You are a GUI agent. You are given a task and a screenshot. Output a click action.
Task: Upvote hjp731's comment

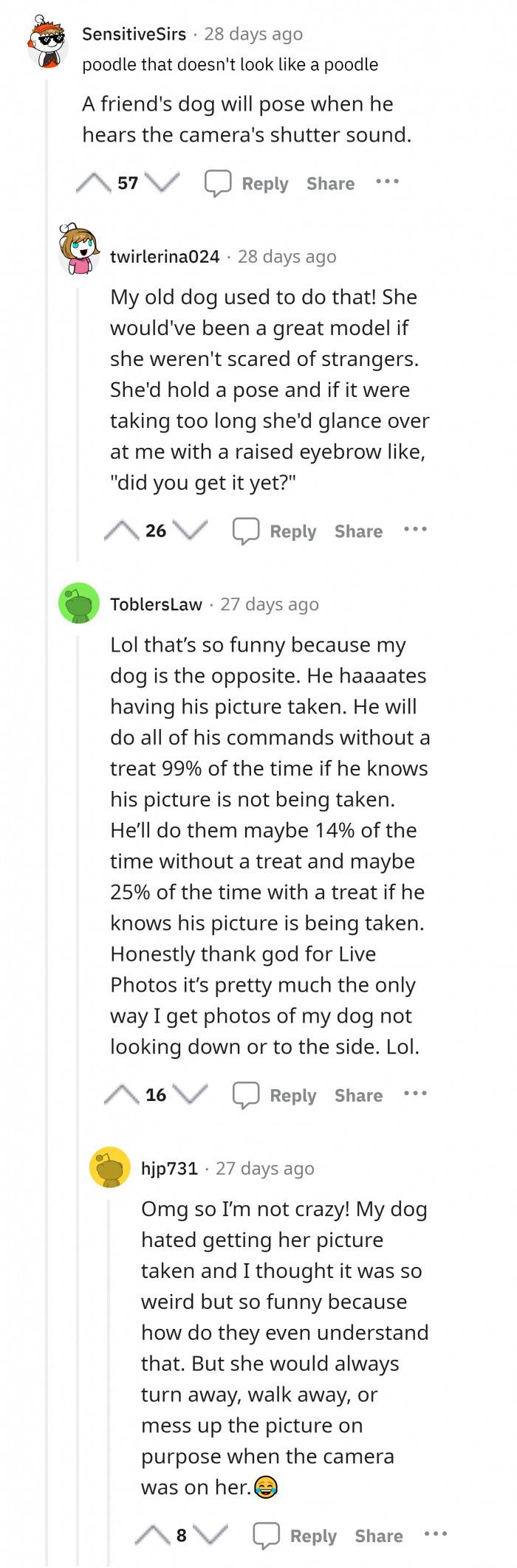point(153,1536)
